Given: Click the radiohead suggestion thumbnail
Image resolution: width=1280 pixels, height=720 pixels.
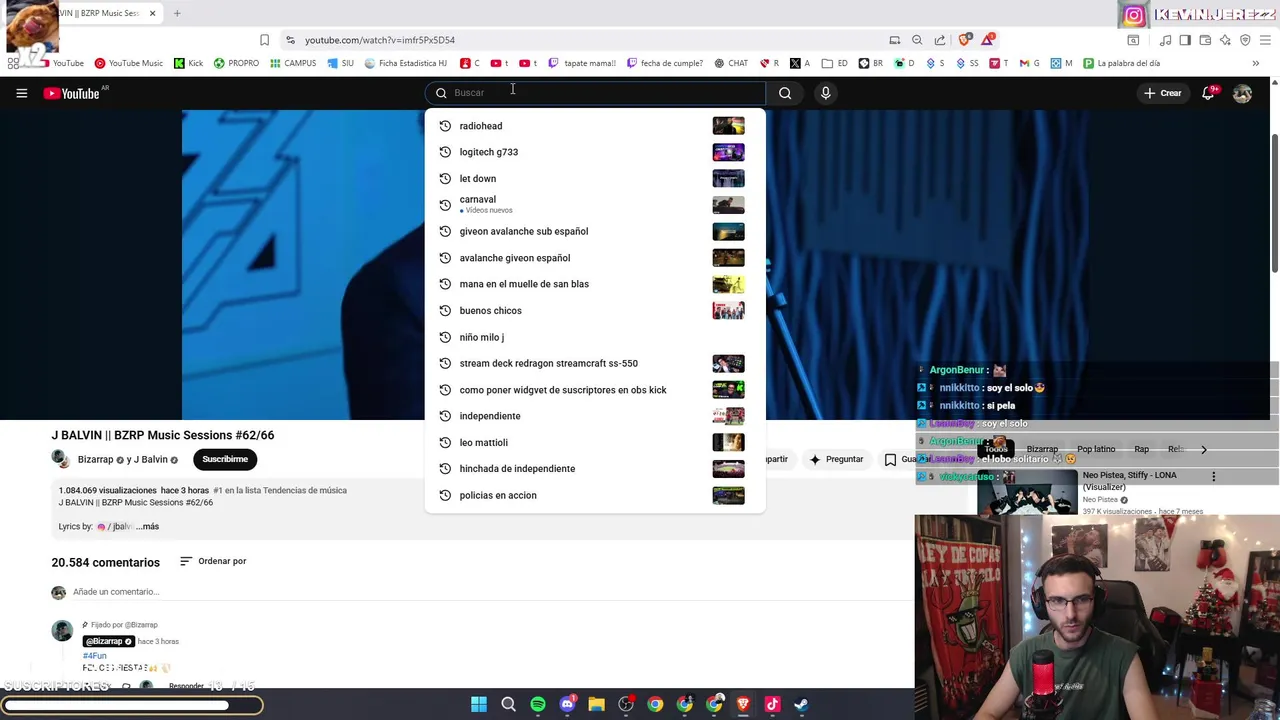Looking at the screenshot, I should tap(728, 126).
